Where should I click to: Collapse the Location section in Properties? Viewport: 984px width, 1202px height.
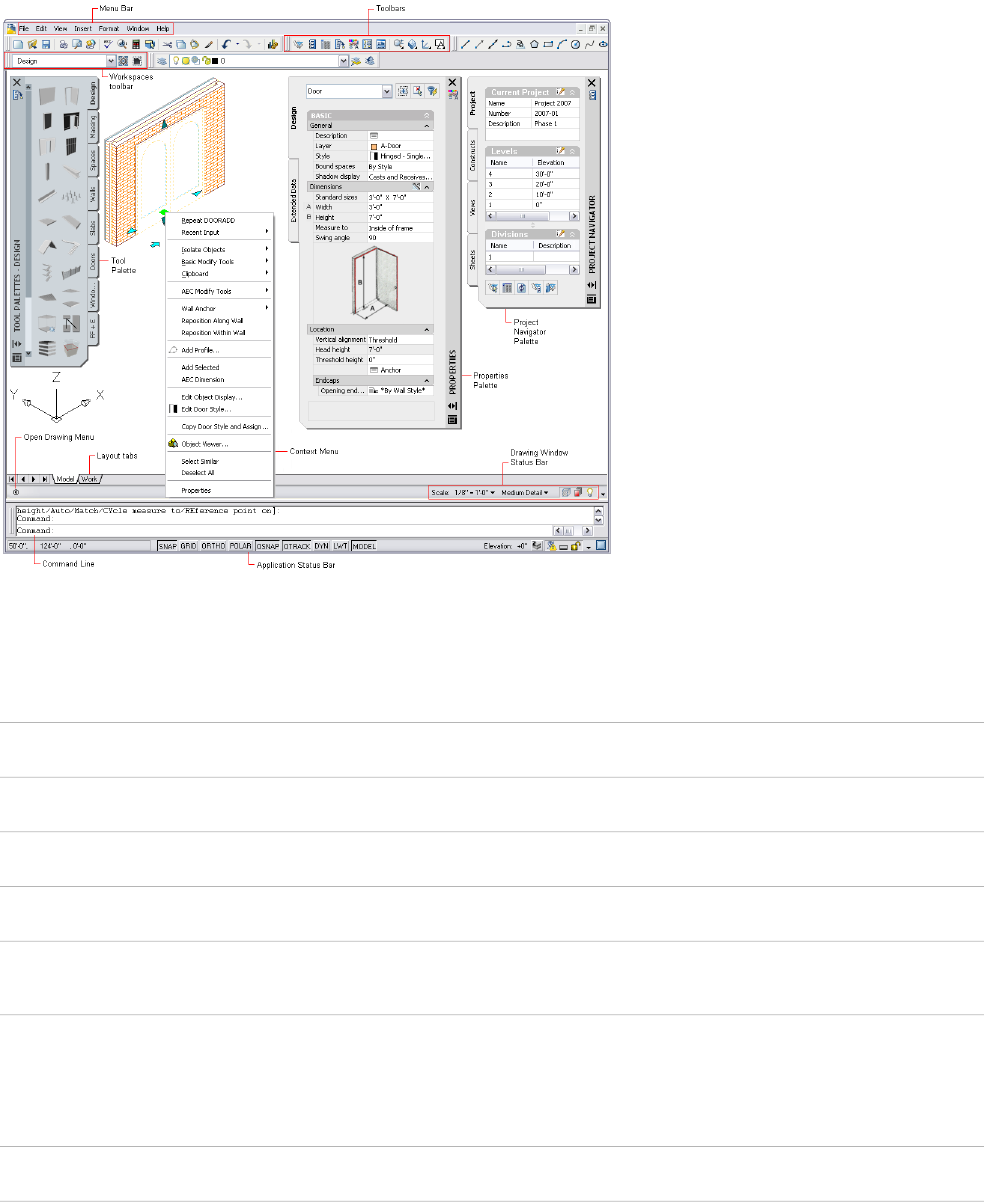[427, 329]
